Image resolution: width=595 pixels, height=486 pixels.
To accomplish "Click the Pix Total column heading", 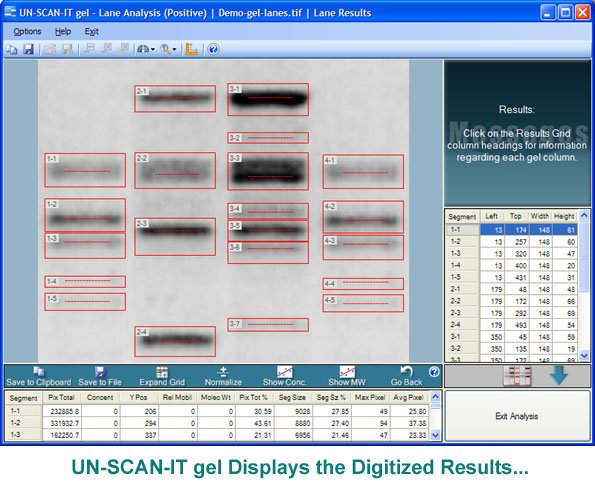I will [61, 398].
